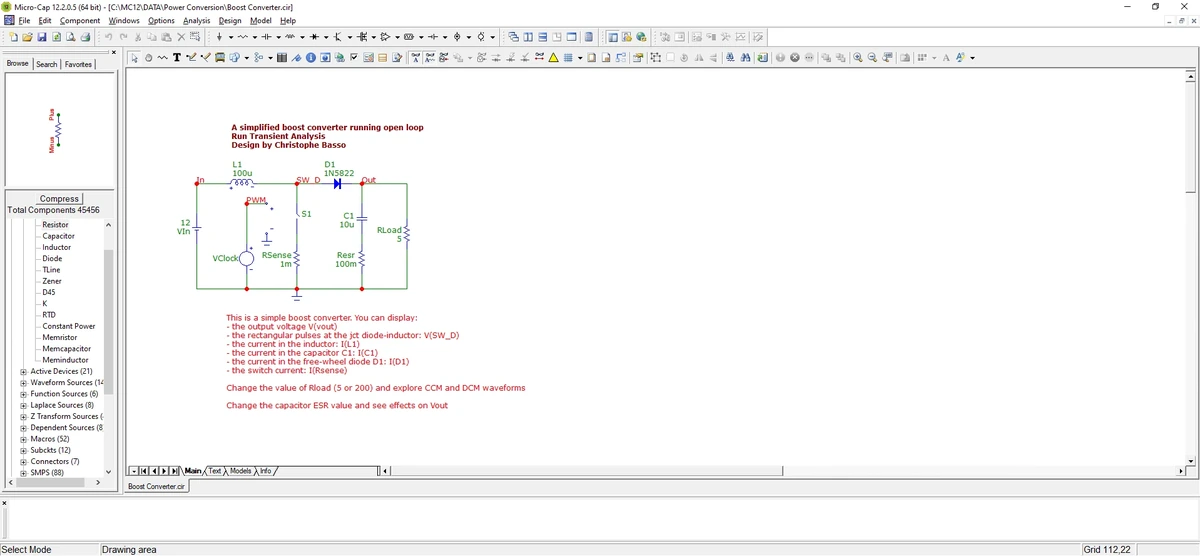1200x556 pixels.
Task: Open the capacitor tool dropdown arrow
Action: tap(278, 37)
